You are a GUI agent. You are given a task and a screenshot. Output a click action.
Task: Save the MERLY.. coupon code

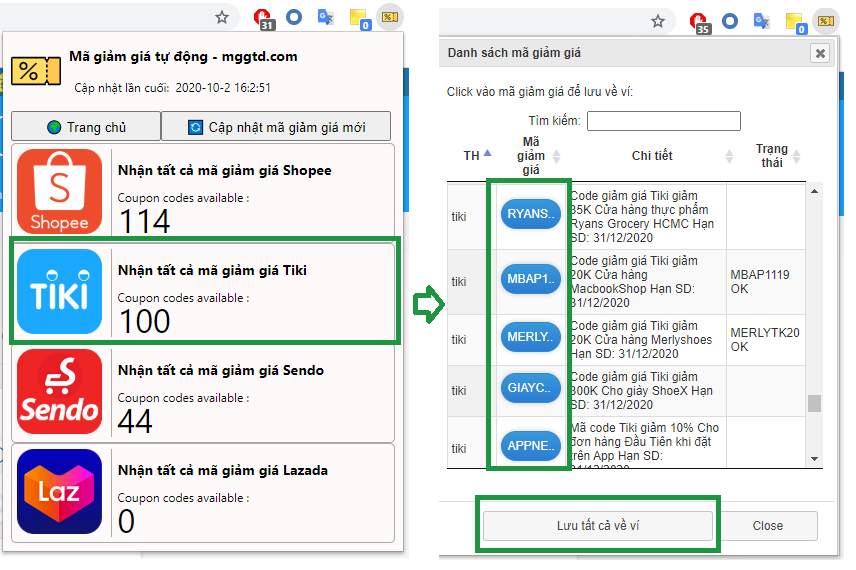click(531, 337)
